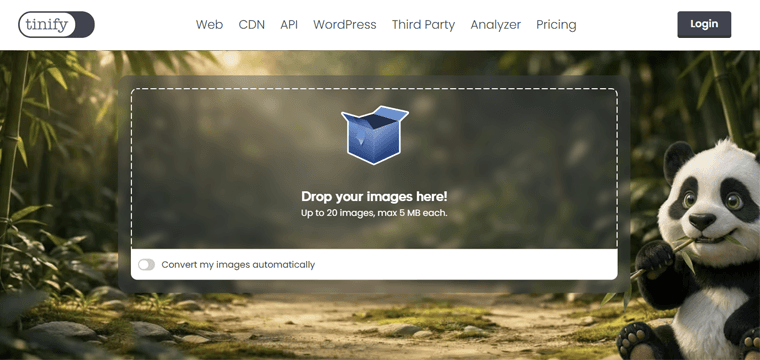Open the WordPress page
The width and height of the screenshot is (760, 360).
tap(345, 25)
